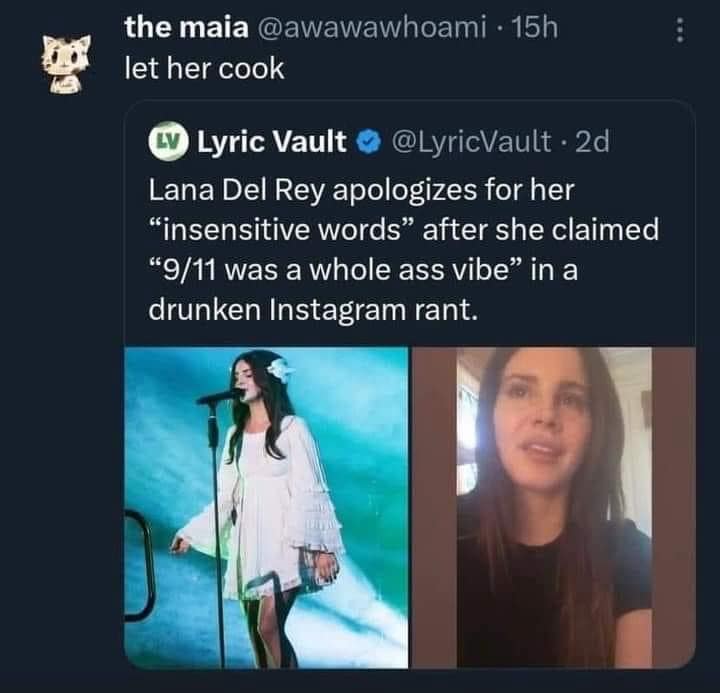Select the "let her cook" tweet text
Screen dimensions: 720x693
pos(204,70)
